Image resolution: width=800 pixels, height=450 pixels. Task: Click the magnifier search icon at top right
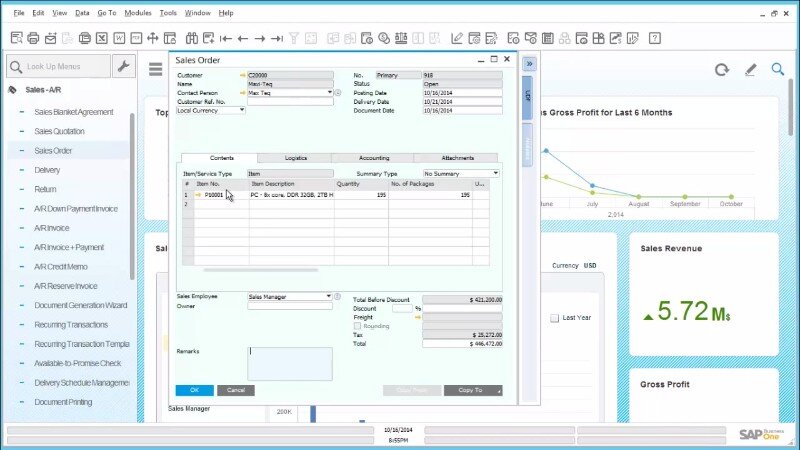[x=778, y=69]
